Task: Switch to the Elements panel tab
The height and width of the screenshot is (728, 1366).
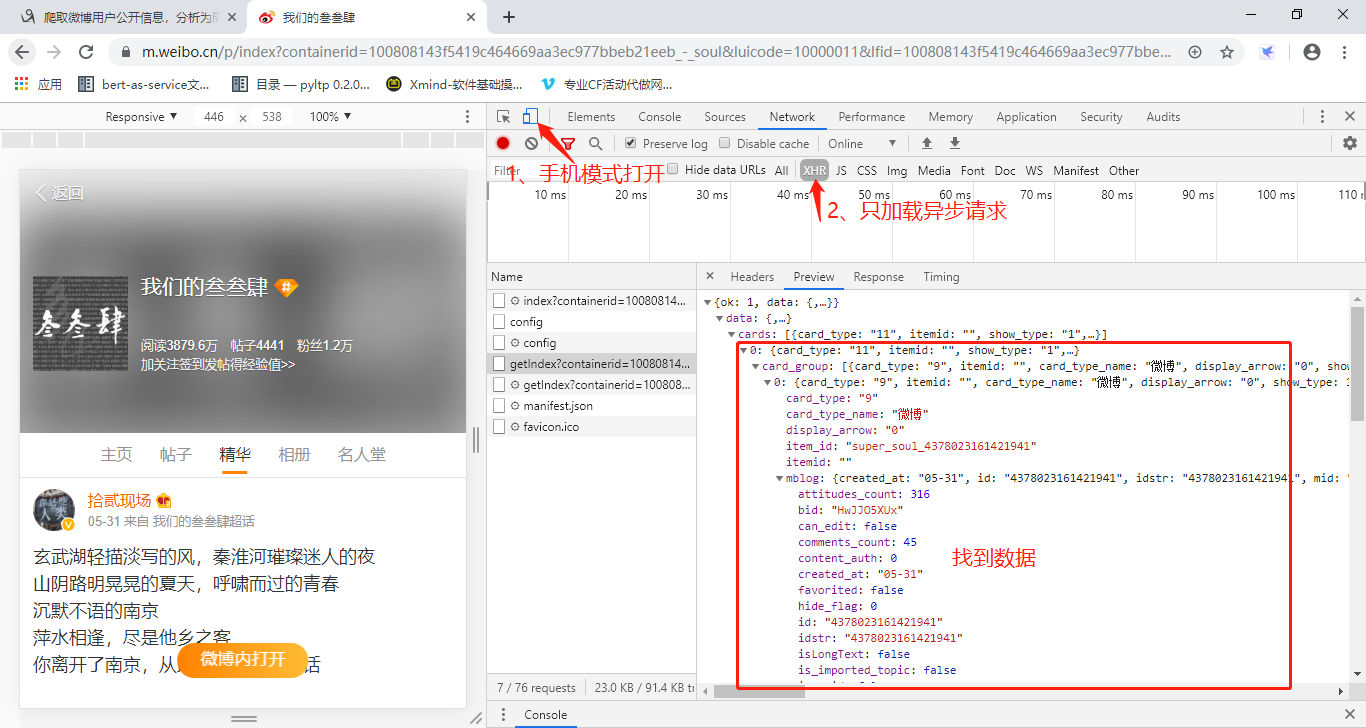Action: coord(591,117)
